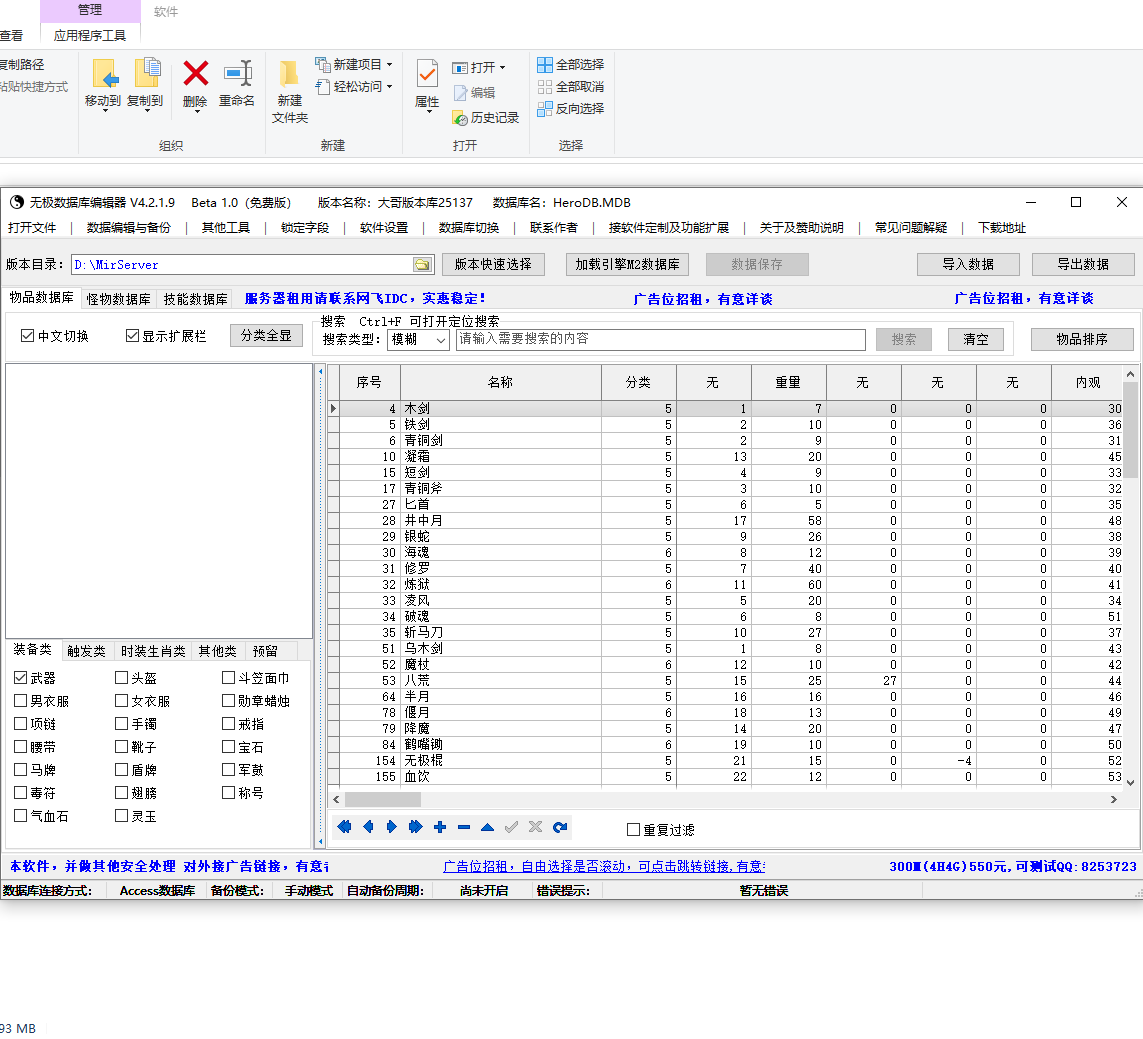Expand the 新建项目 dropdown in ribbon

coord(389,65)
